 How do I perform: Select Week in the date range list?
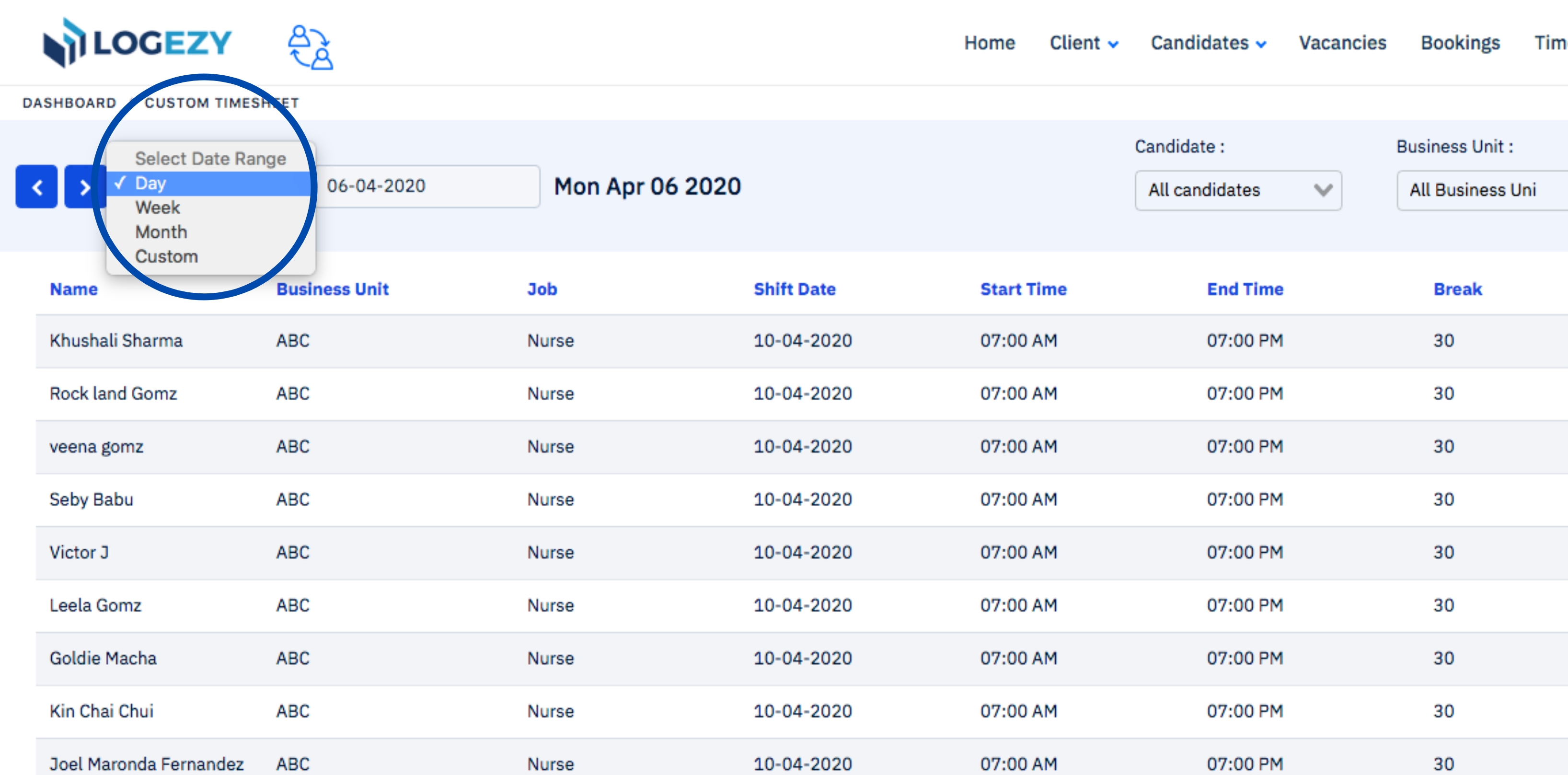point(210,208)
